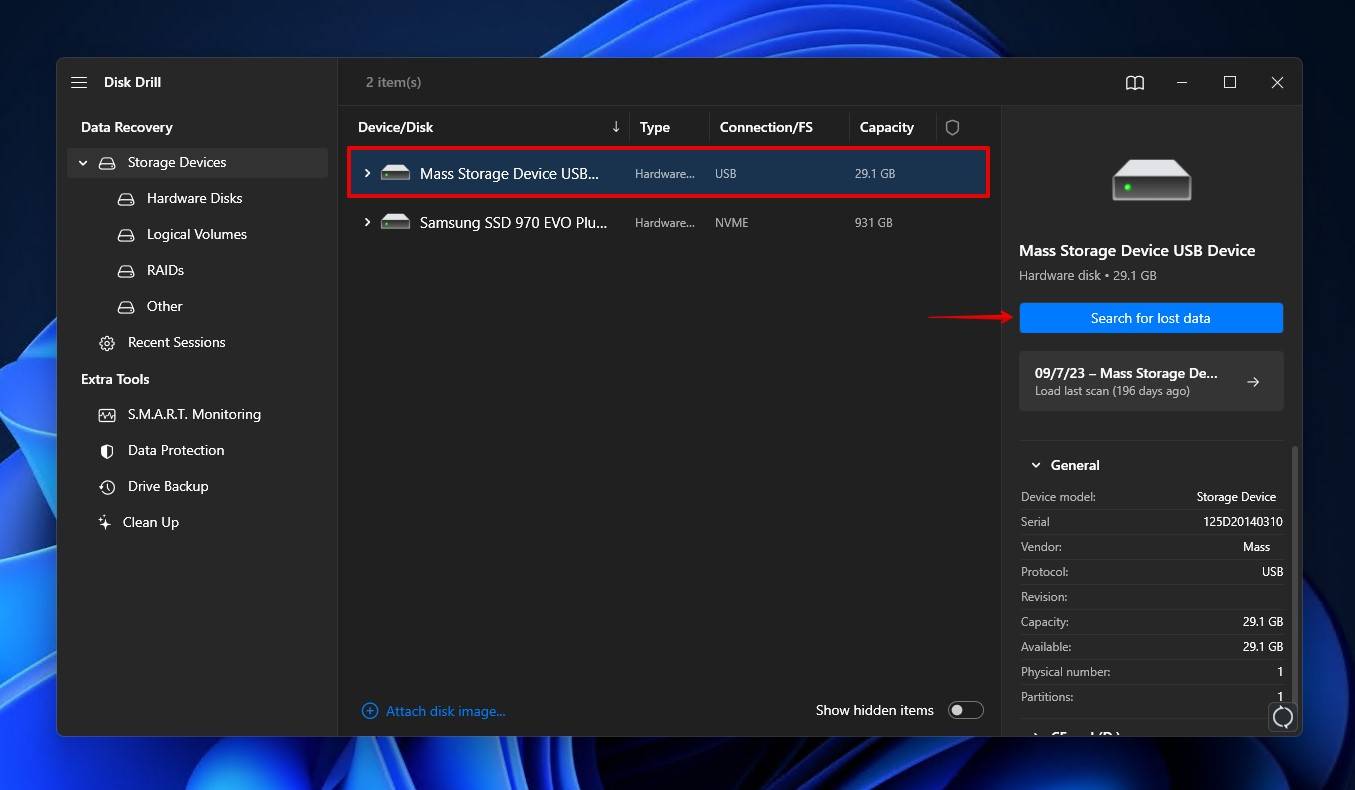The width and height of the screenshot is (1355, 790).
Task: Select Hardware Disks in the sidebar
Action: click(194, 198)
